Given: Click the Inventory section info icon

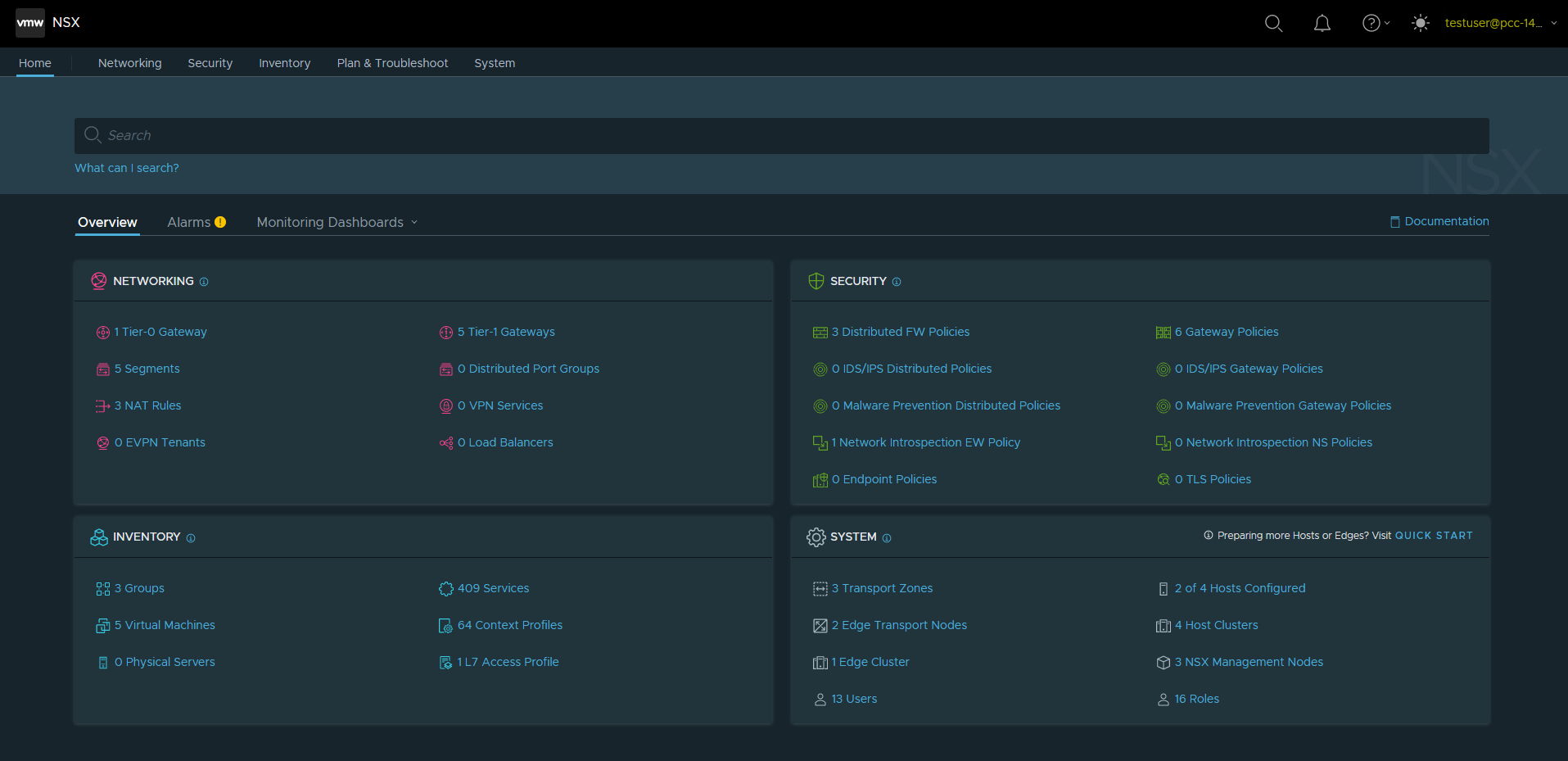Looking at the screenshot, I should coord(191,538).
